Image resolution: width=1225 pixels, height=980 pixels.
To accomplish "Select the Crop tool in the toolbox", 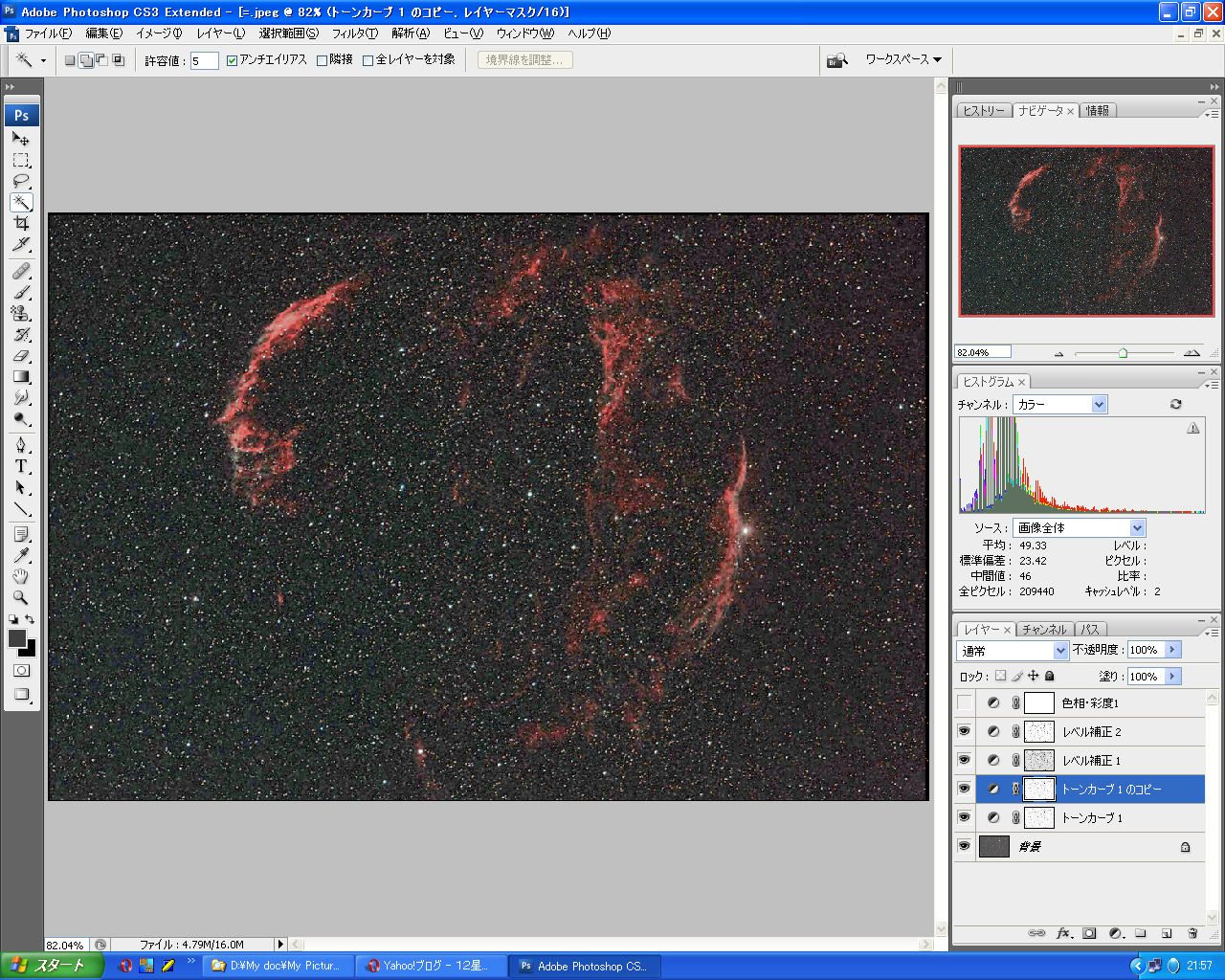I will [21, 224].
